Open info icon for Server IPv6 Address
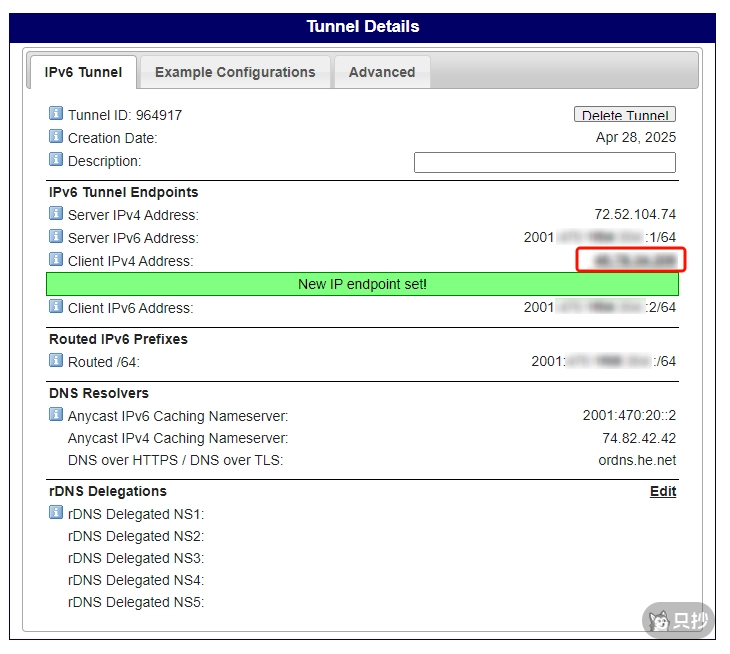The image size is (730, 654). pyautogui.click(x=56, y=237)
